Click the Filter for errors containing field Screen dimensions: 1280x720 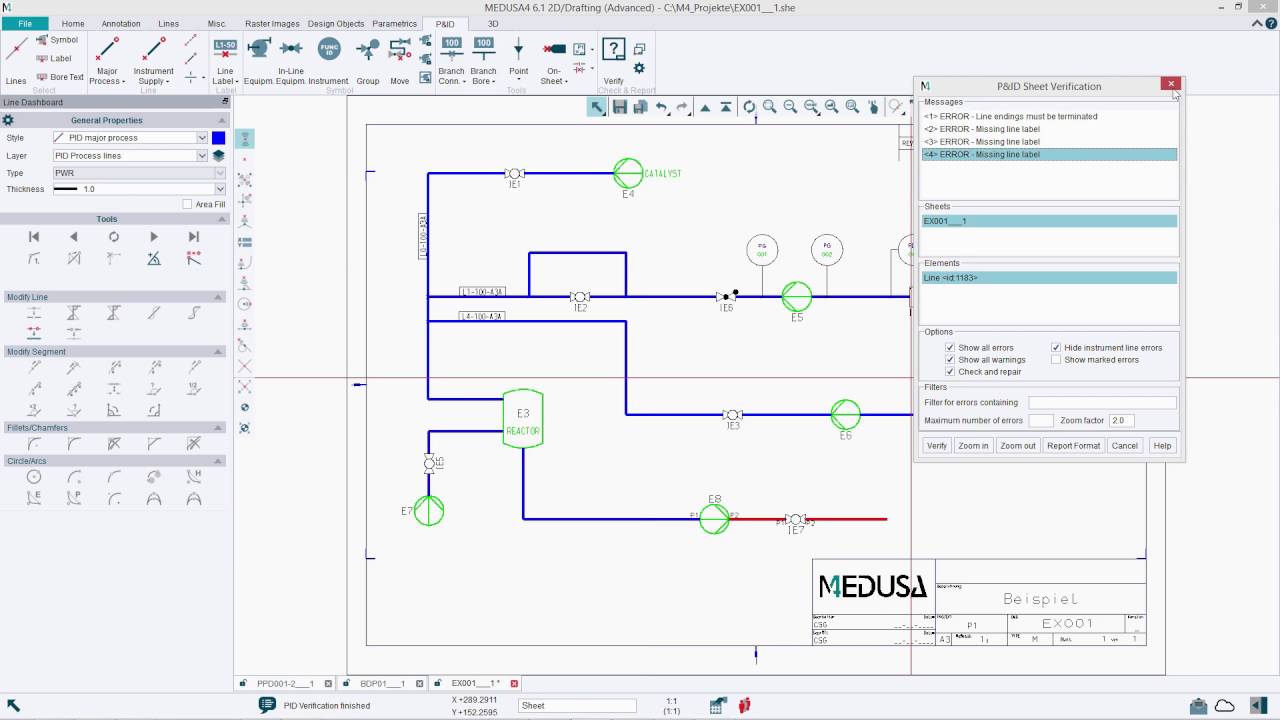(1103, 403)
